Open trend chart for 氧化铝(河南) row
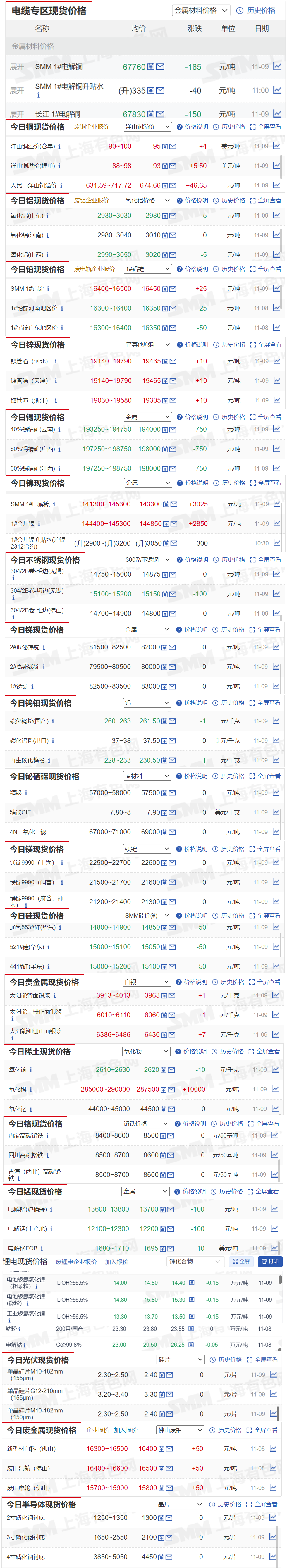The image size is (287, 1568). coord(277,235)
